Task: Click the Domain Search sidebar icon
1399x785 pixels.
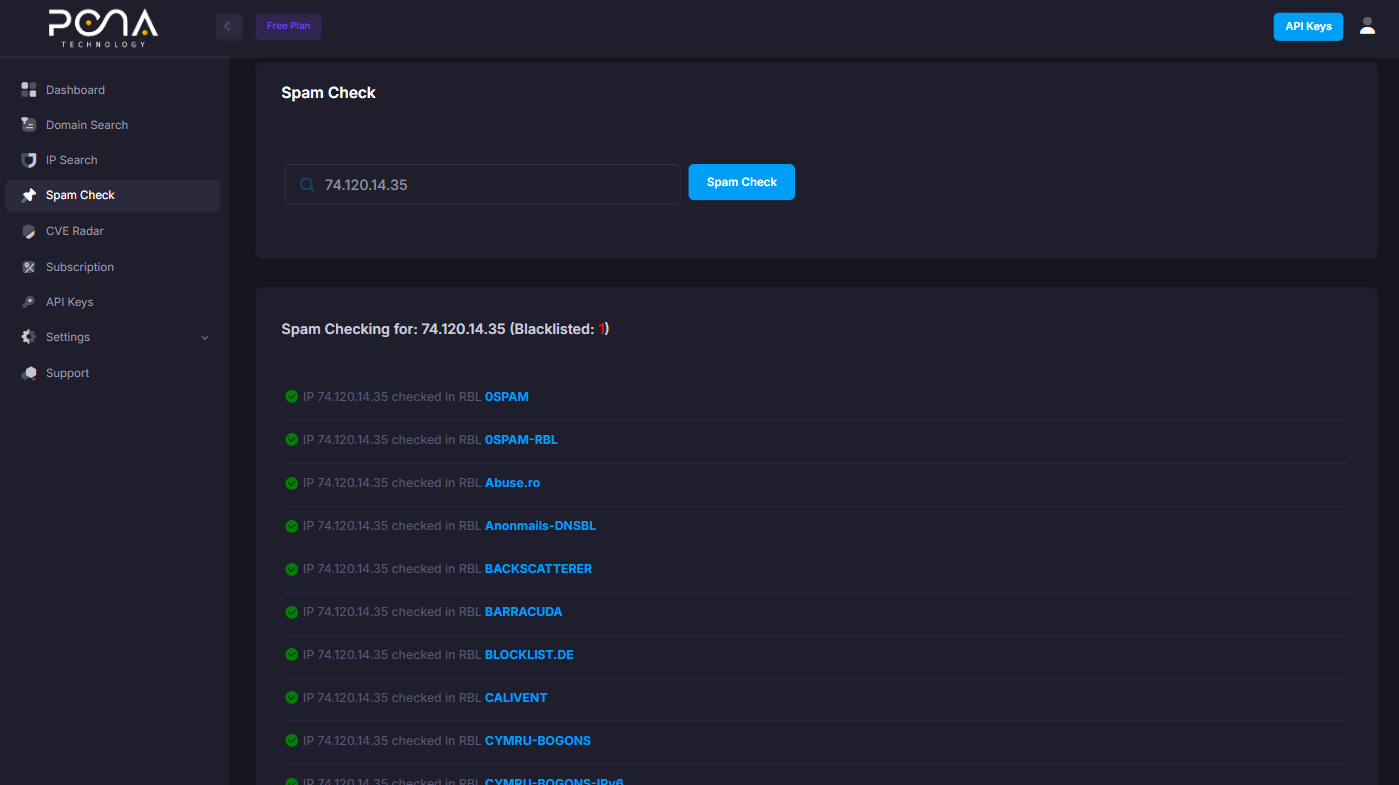Action: 29,125
